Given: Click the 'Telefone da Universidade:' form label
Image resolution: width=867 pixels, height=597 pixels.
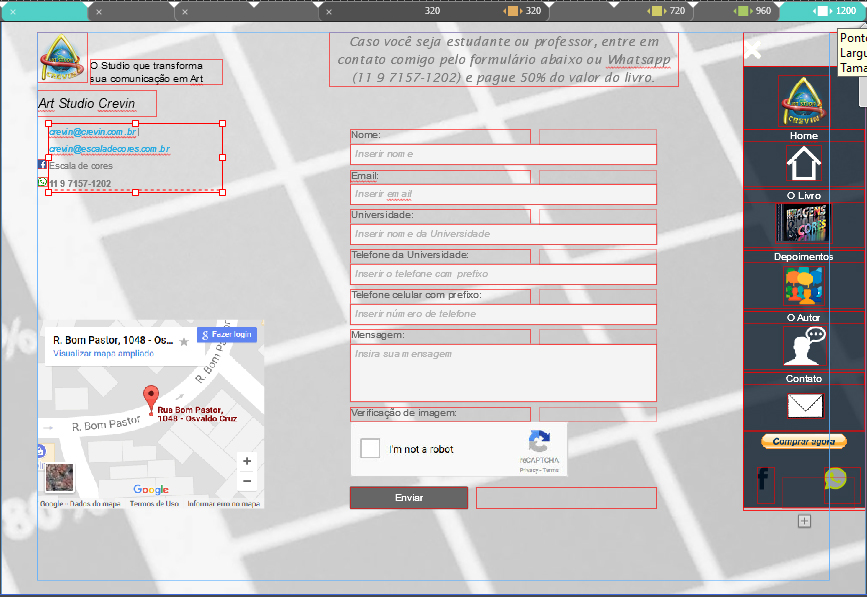Looking at the screenshot, I should tap(410, 255).
